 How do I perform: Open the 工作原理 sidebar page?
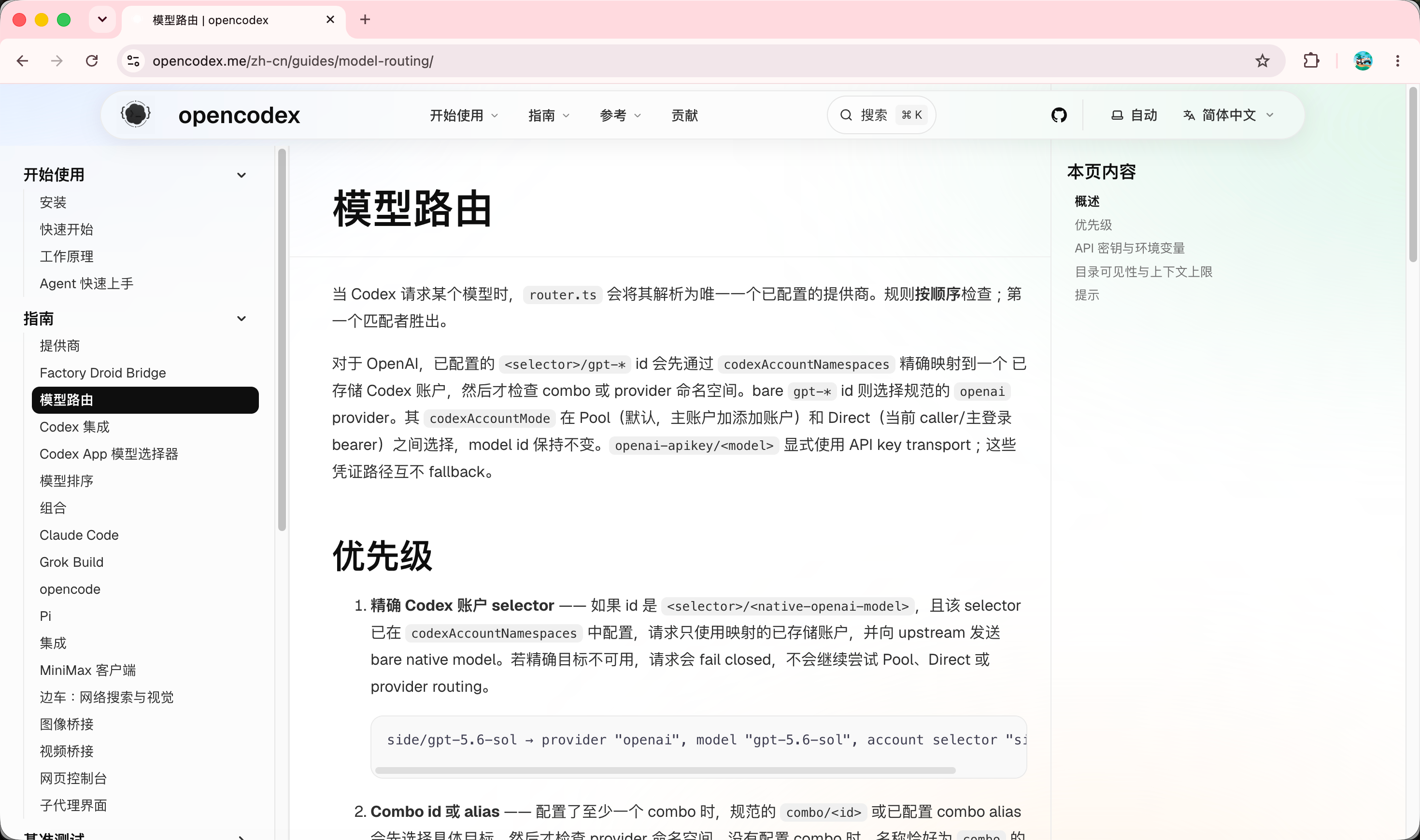point(66,256)
